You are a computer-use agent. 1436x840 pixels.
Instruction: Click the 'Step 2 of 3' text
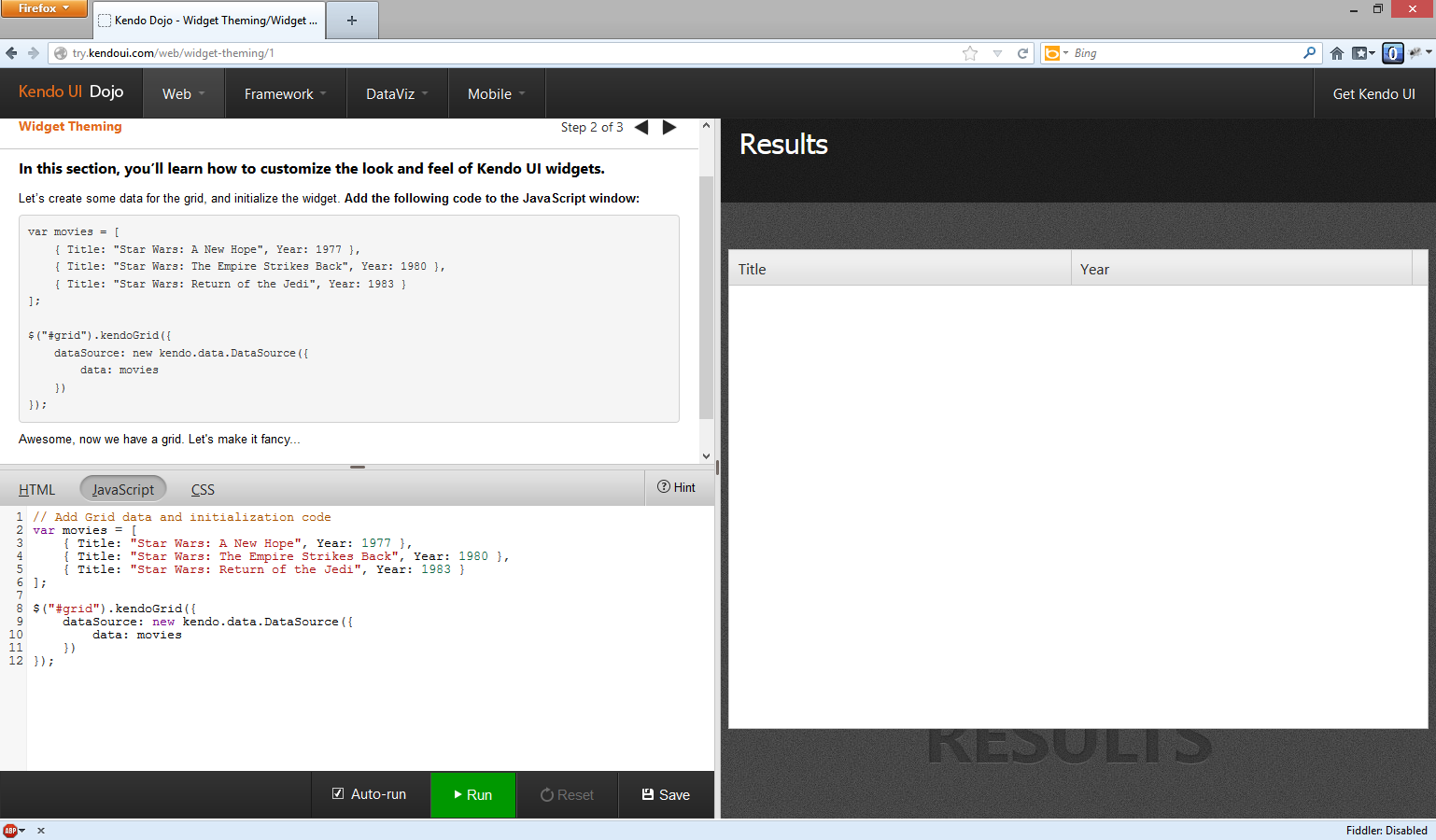(592, 127)
